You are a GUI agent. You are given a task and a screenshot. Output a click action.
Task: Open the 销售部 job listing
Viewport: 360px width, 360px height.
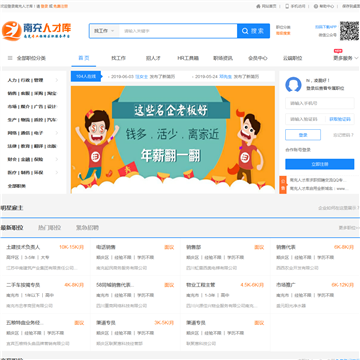tap(193, 247)
